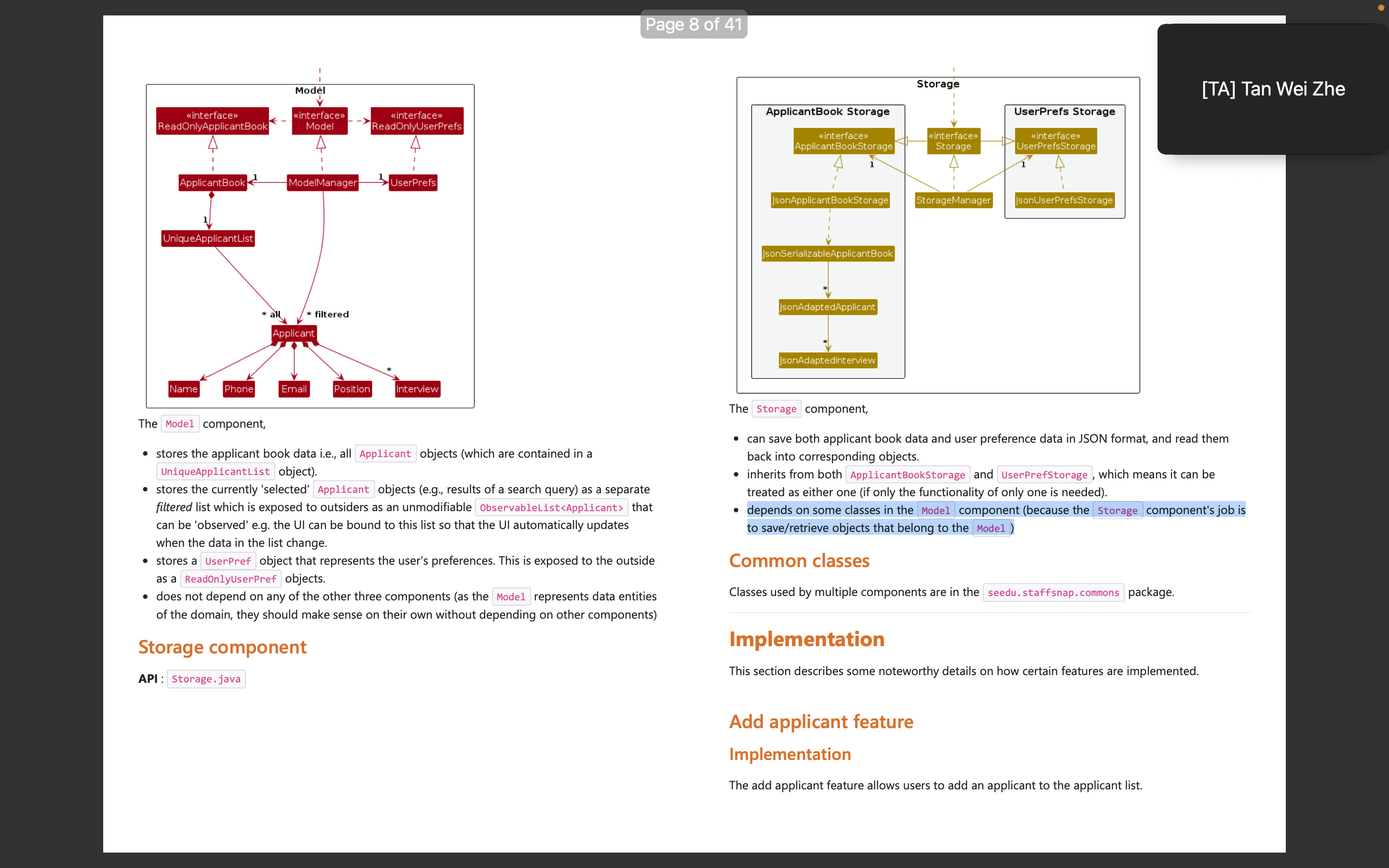This screenshot has height=868, width=1389.
Task: Click the orange recording dot at top right
Action: (1381, 7)
